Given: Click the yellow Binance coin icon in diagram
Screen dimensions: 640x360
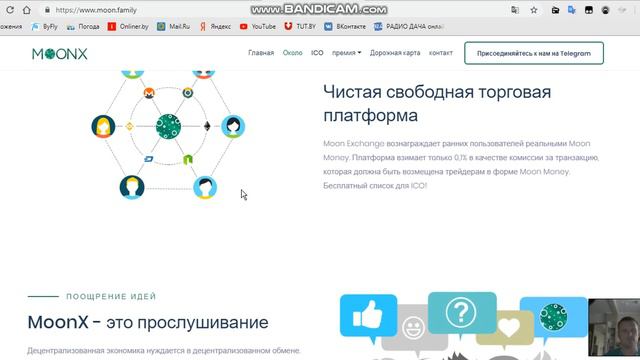Looking at the screenshot, I should click(x=129, y=127).
